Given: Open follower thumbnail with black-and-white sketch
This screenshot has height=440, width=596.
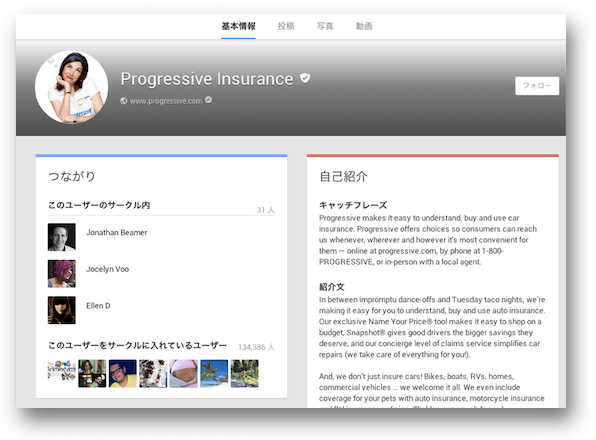Looking at the screenshot, I should coord(153,374).
